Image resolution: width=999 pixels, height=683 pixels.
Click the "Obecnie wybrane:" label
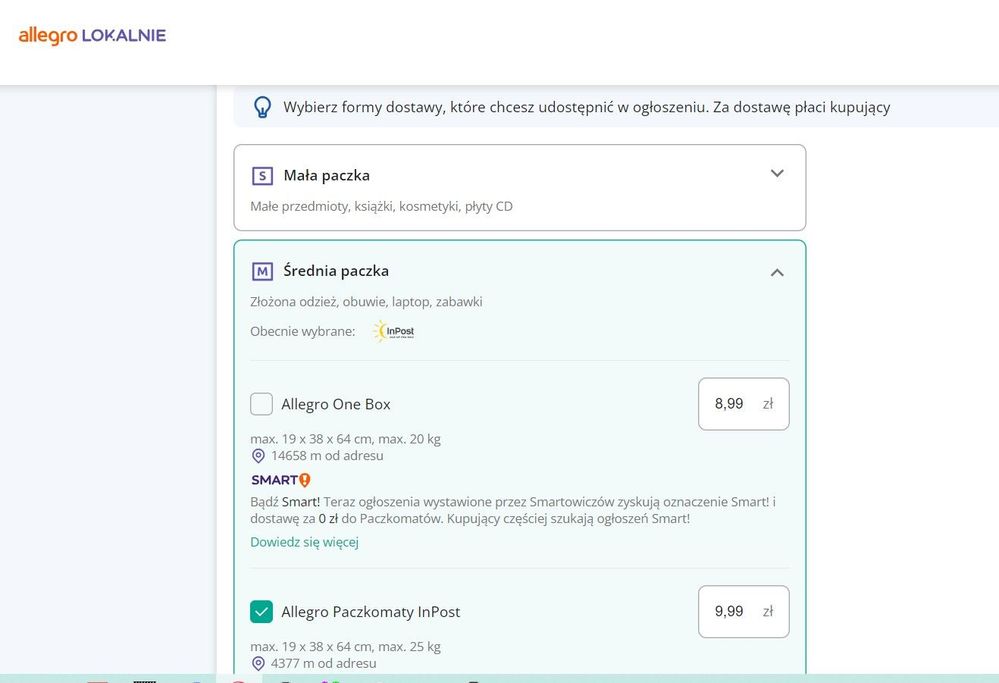(303, 331)
